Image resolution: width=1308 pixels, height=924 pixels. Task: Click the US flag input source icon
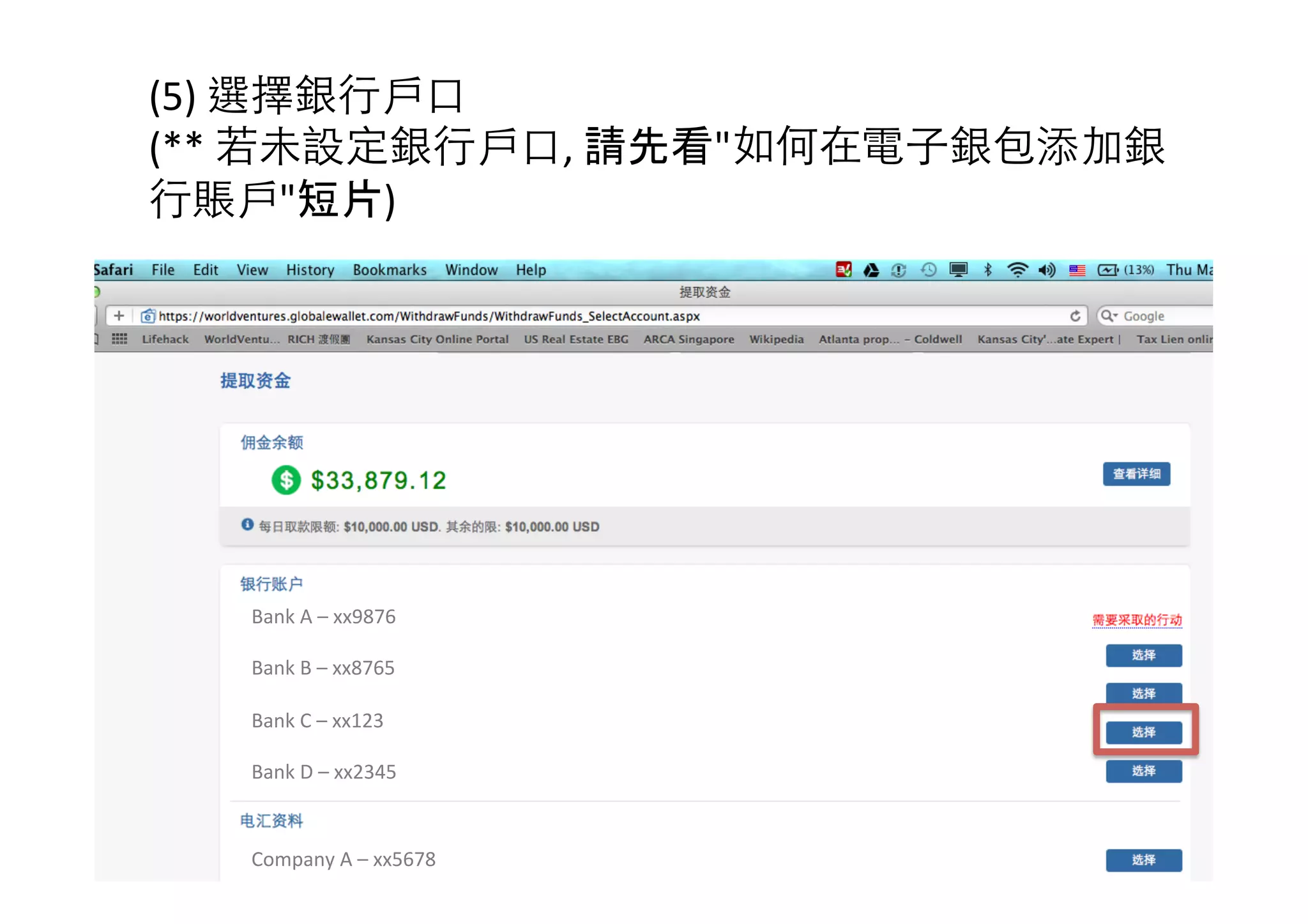coord(1077,271)
